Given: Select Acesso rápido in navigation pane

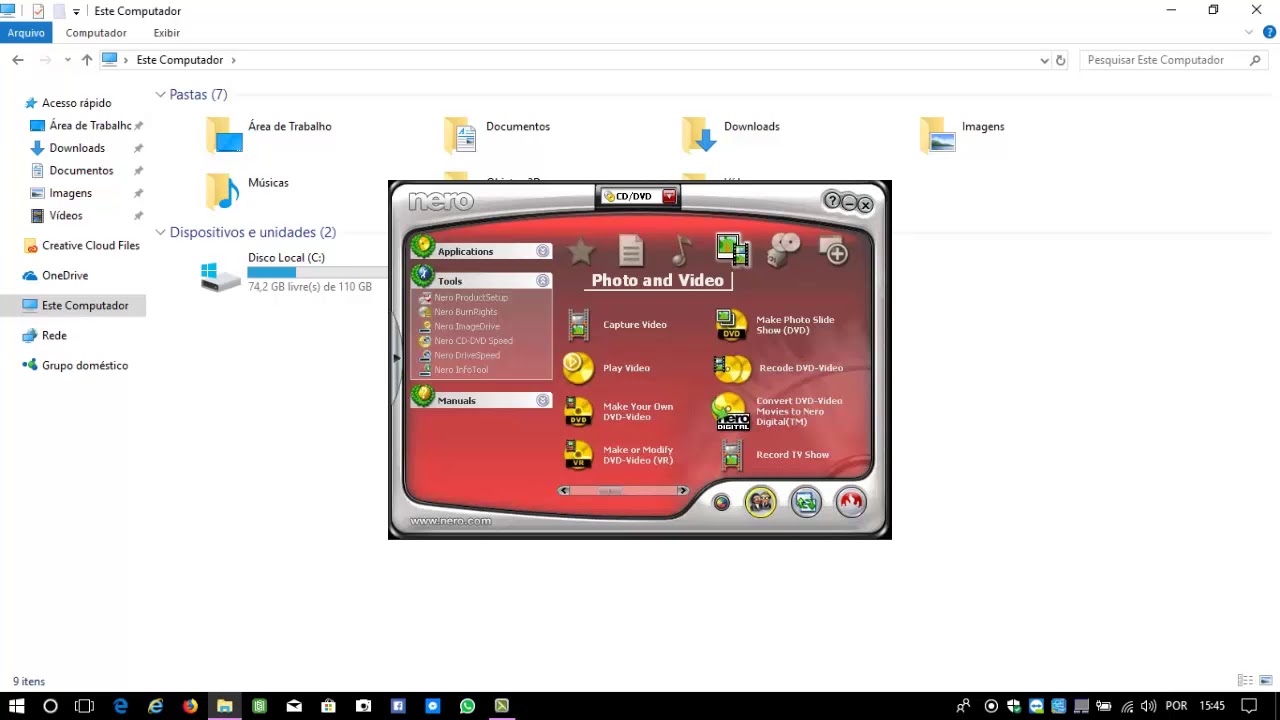Looking at the screenshot, I should pos(76,103).
